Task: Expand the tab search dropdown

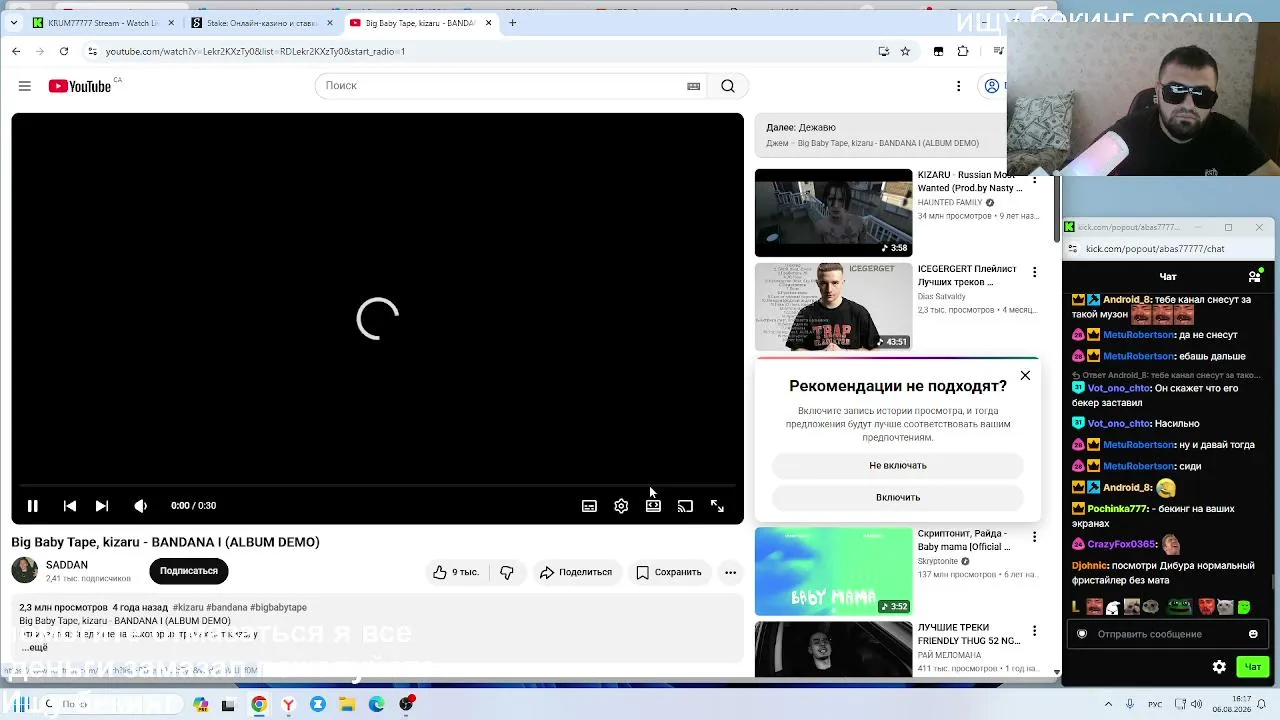Action: pos(13,23)
